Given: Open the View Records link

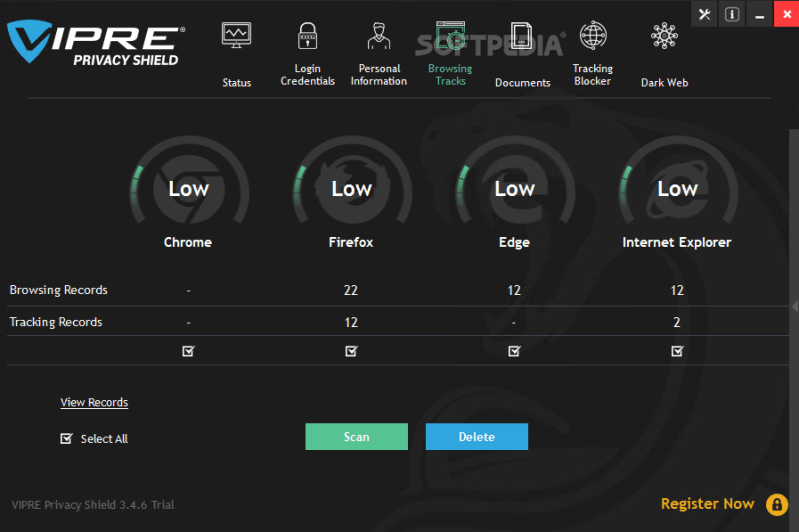Looking at the screenshot, I should pos(94,403).
